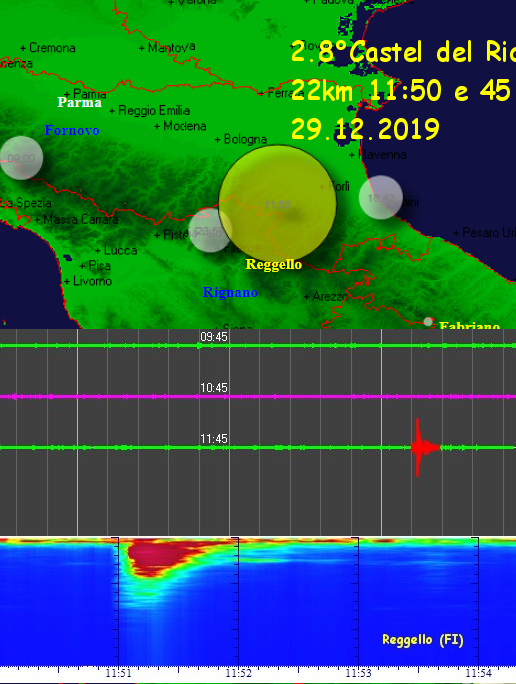Click the white Parma station label
Viewport: 516px width, 684px height.
pyautogui.click(x=80, y=103)
